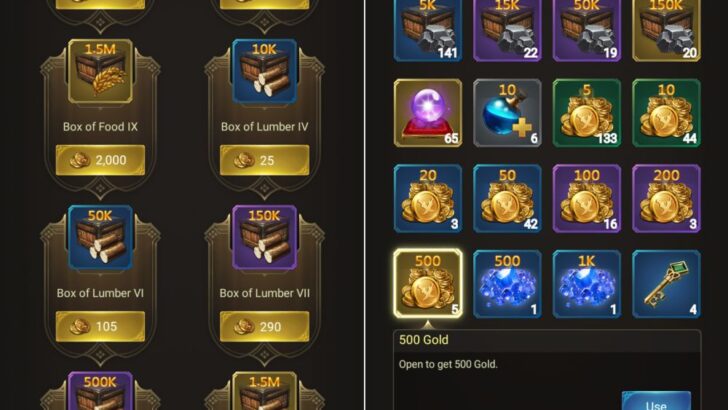Use the selected 500 Gold item
This screenshot has width=728, height=410.
coord(656,401)
